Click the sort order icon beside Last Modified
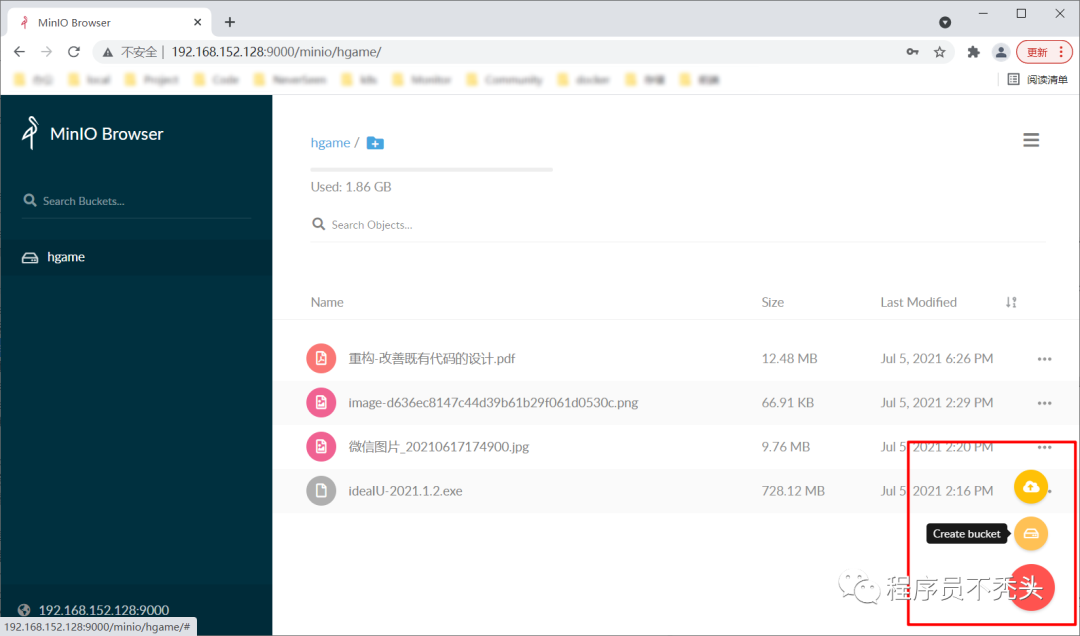Image resolution: width=1080 pixels, height=636 pixels. tap(1011, 302)
